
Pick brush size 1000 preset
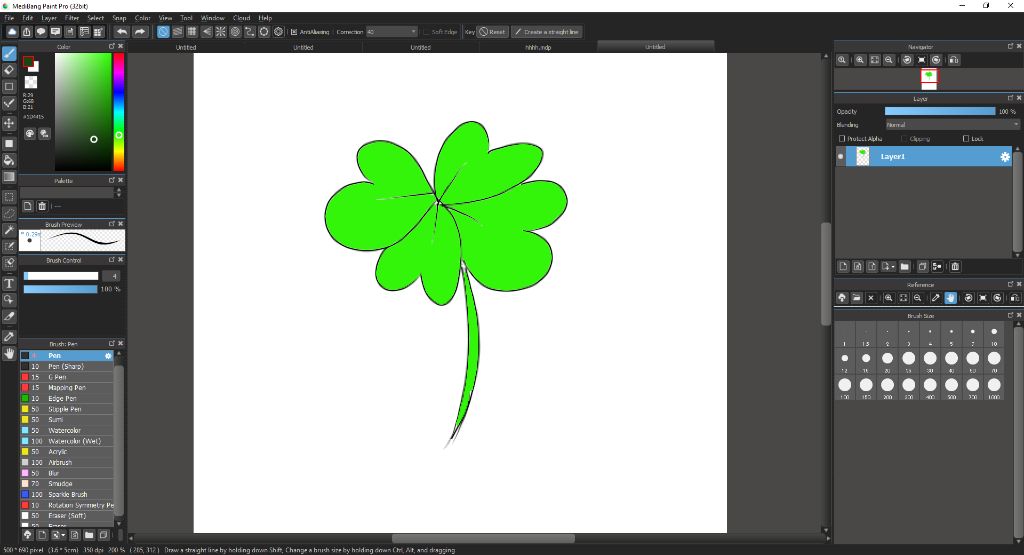(994, 385)
